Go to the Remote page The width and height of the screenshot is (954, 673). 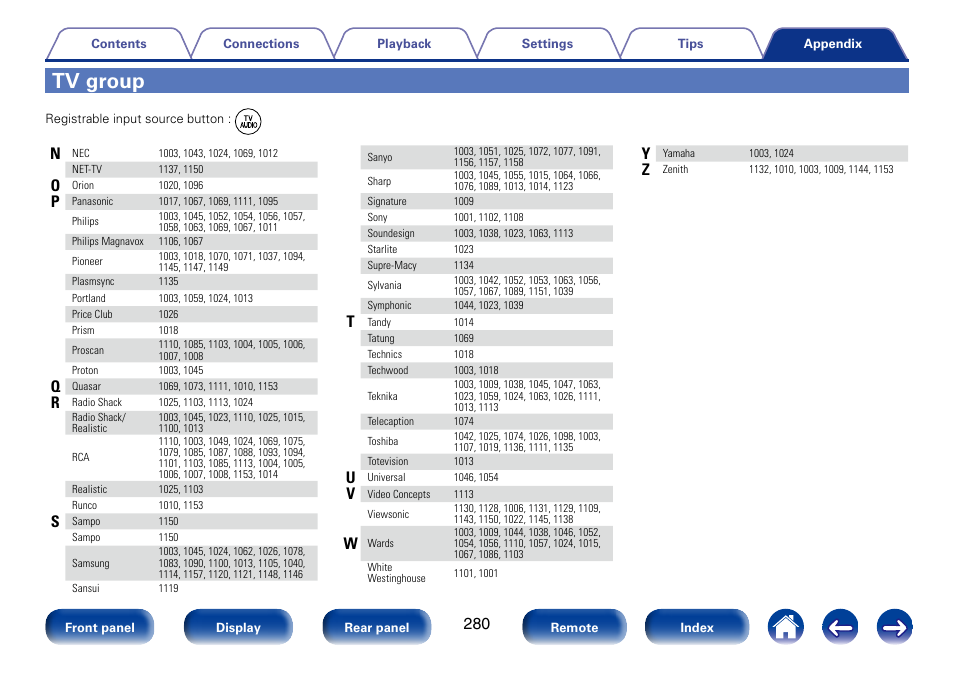[x=574, y=627]
